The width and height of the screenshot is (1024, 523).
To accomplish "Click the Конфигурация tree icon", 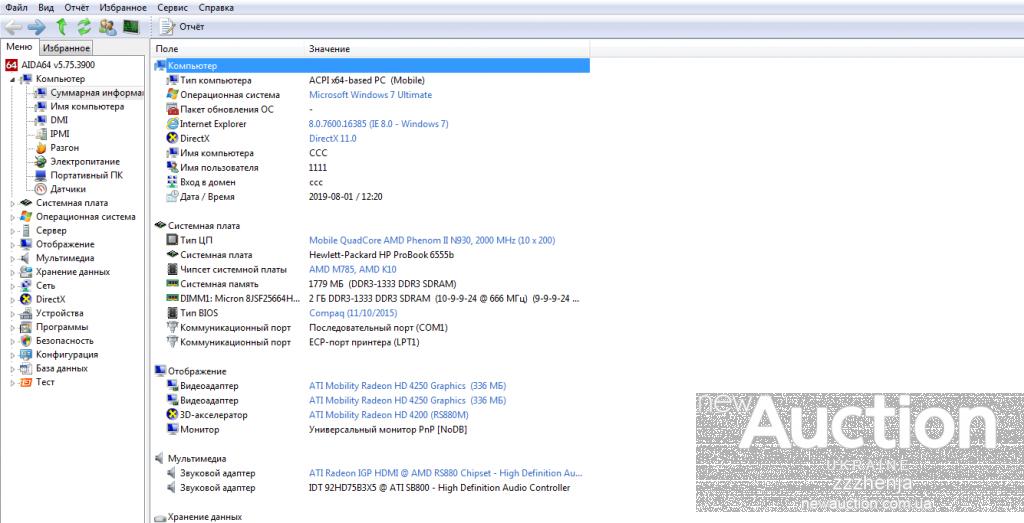I will [26, 355].
